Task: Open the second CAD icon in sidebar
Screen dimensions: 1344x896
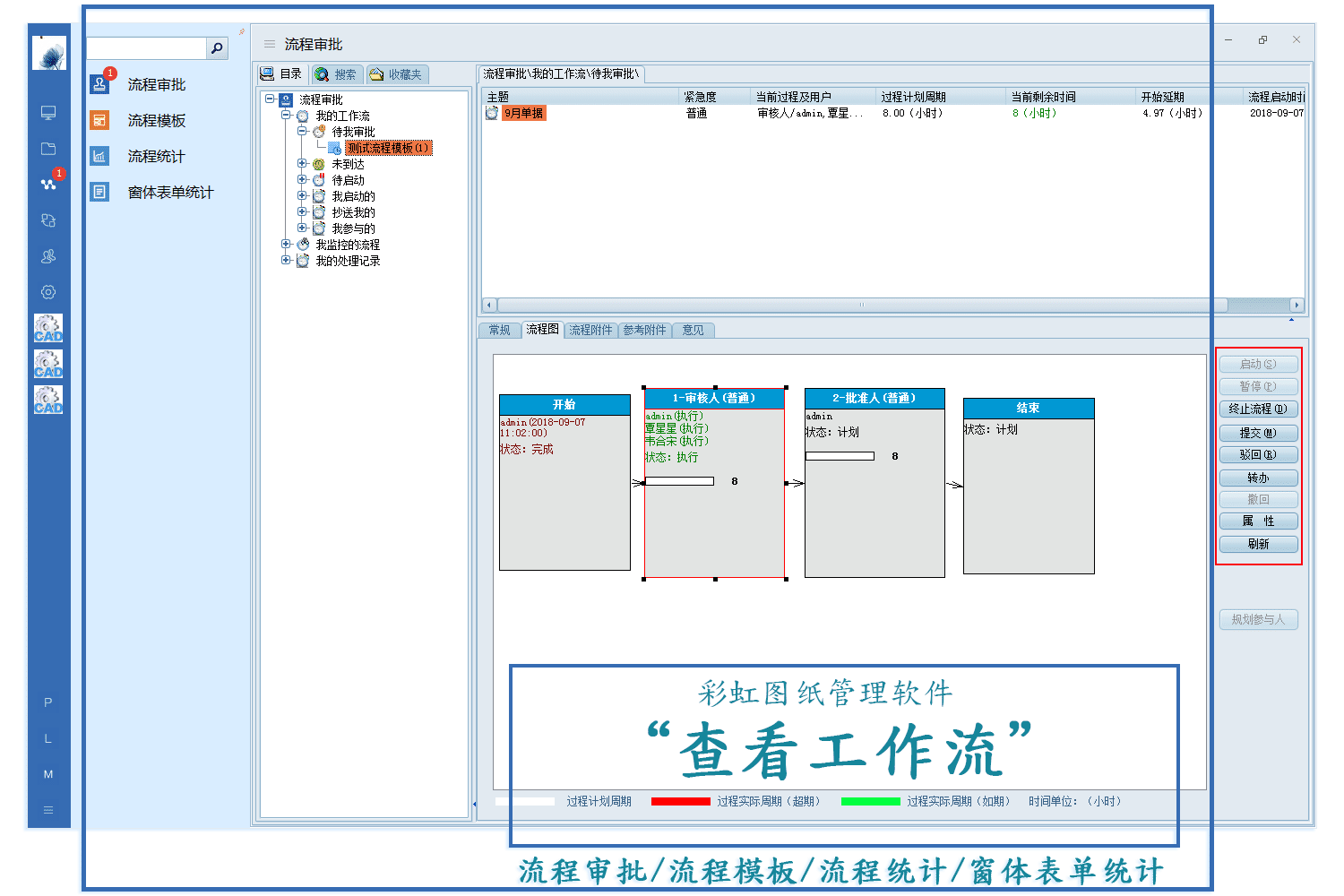Action: [48, 364]
